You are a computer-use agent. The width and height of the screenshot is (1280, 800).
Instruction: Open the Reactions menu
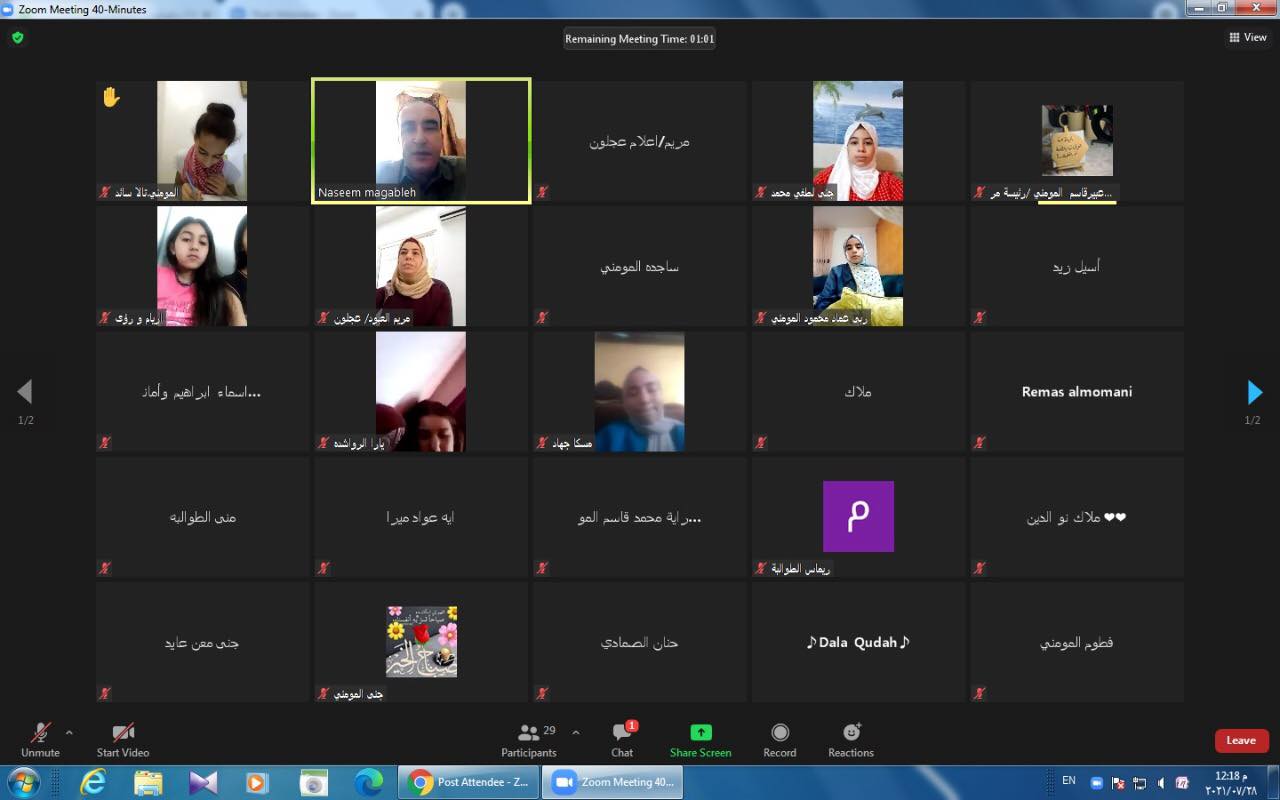[851, 740]
